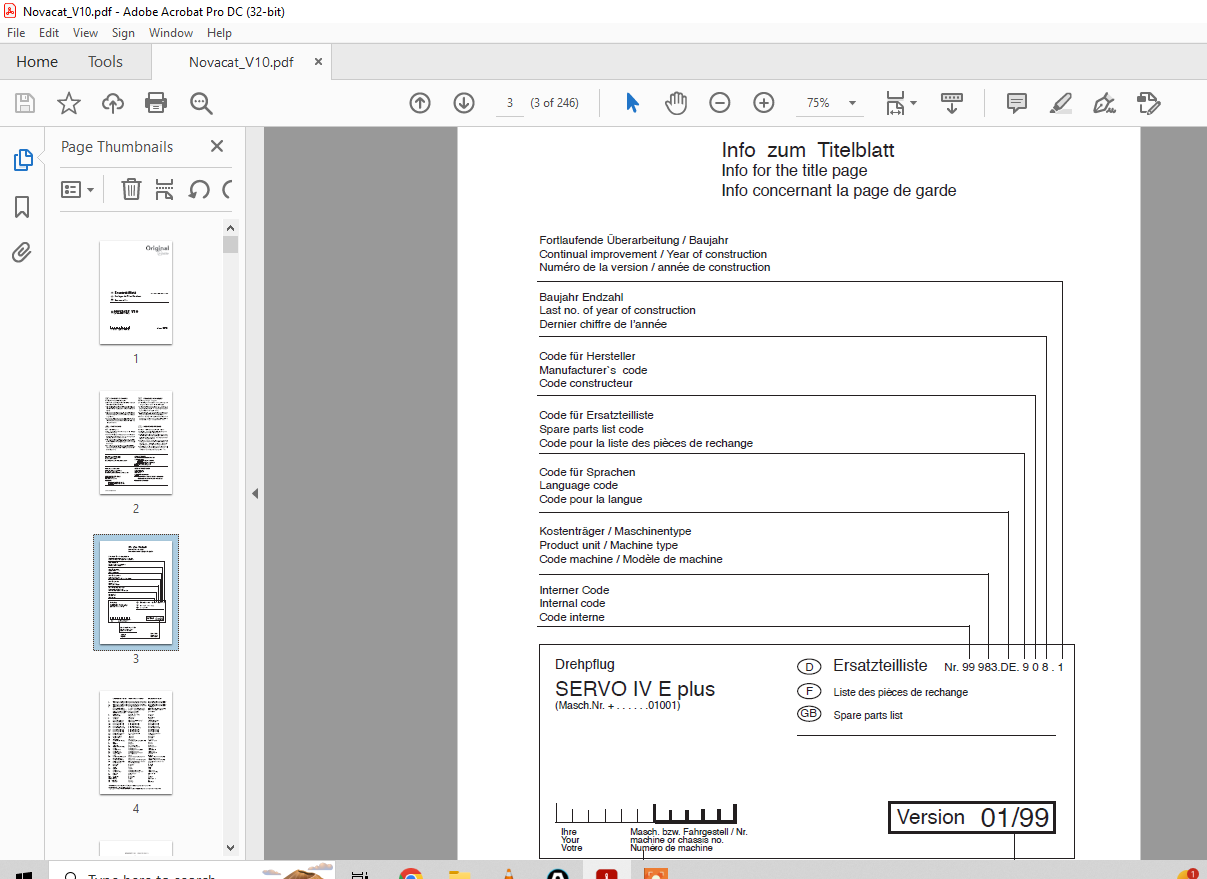Viewport: 1207px width, 879px height.
Task: Go to previous page arrow
Action: [420, 102]
